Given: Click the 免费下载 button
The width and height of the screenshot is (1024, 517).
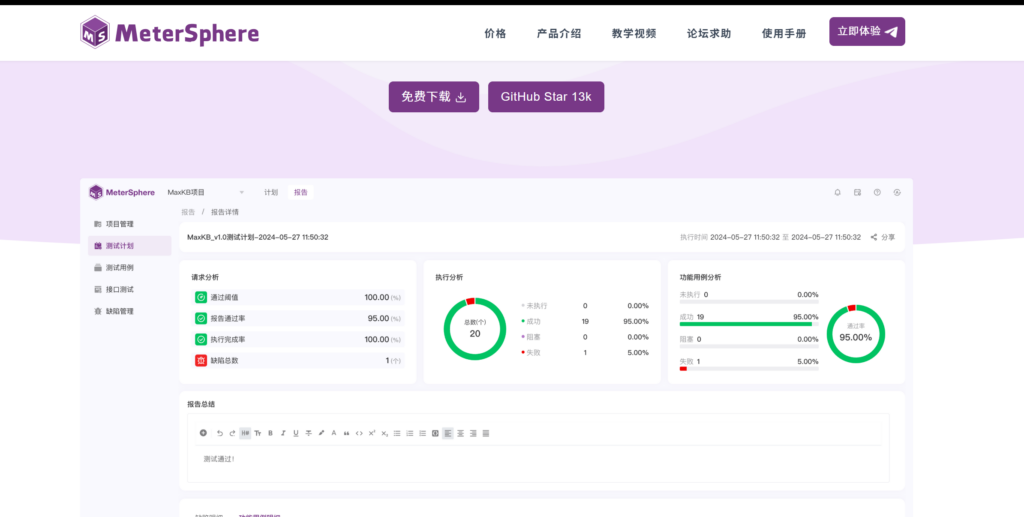Looking at the screenshot, I should coord(434,97).
